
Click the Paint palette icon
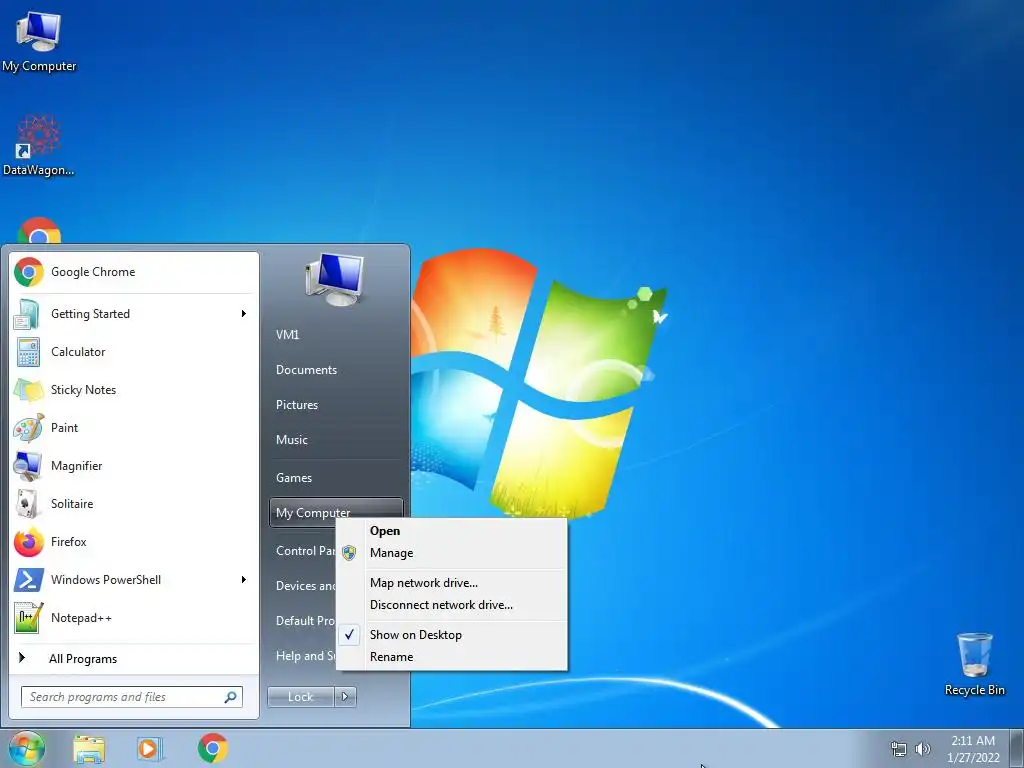(29, 428)
